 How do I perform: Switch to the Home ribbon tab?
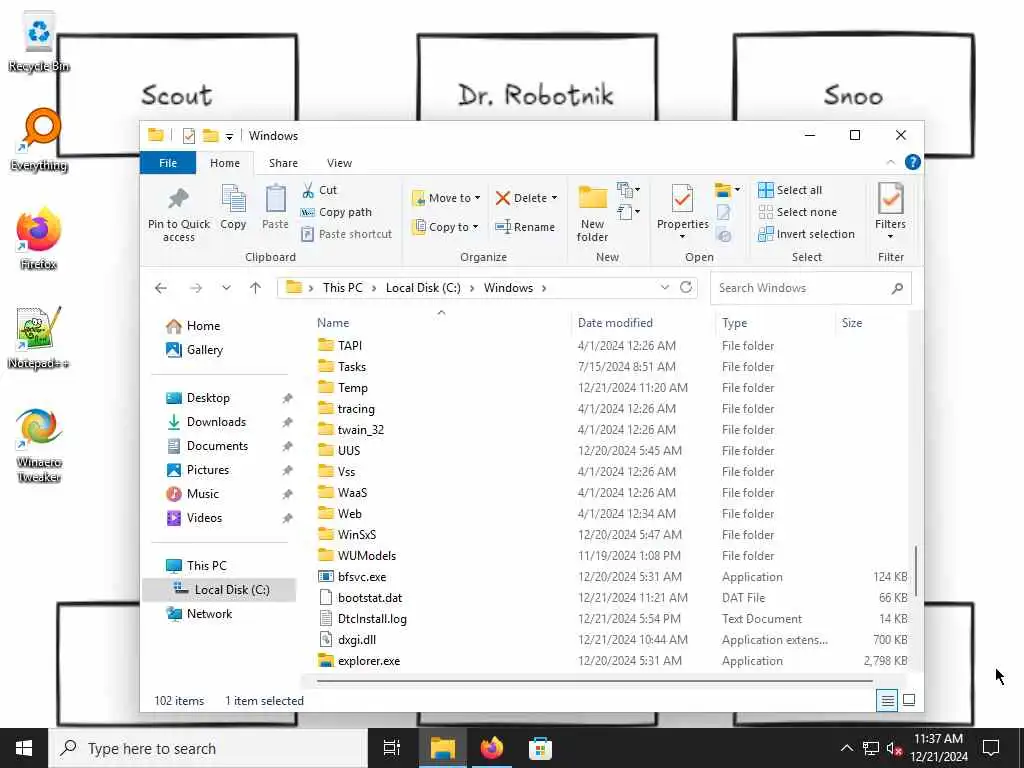coord(225,163)
